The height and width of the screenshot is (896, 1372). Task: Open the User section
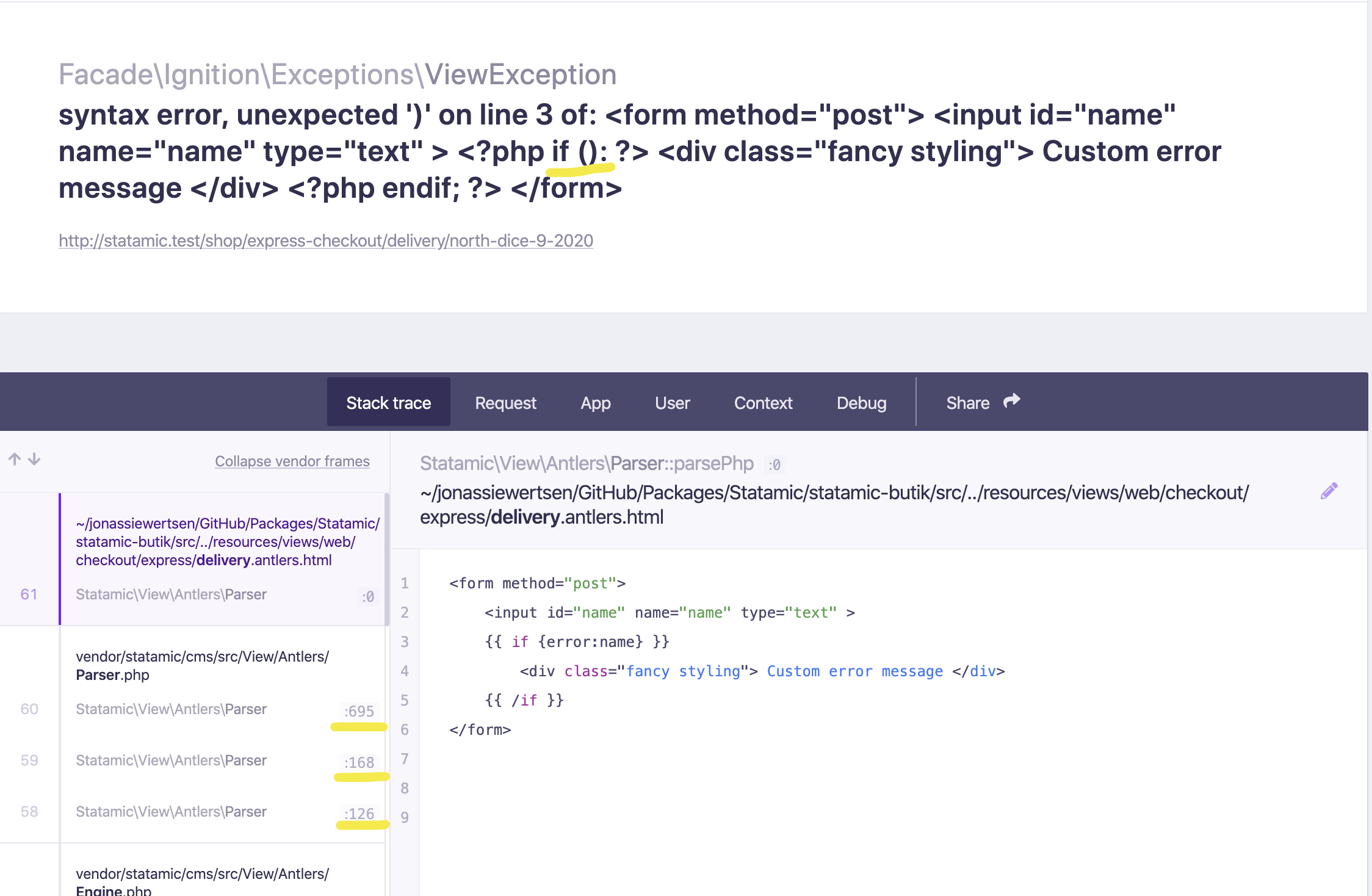(x=672, y=403)
